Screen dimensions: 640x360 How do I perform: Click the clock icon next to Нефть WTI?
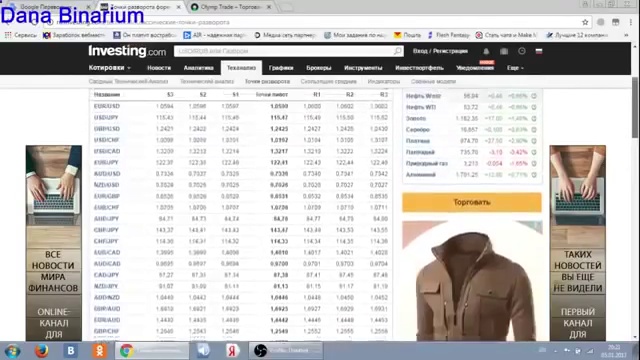tap(534, 107)
